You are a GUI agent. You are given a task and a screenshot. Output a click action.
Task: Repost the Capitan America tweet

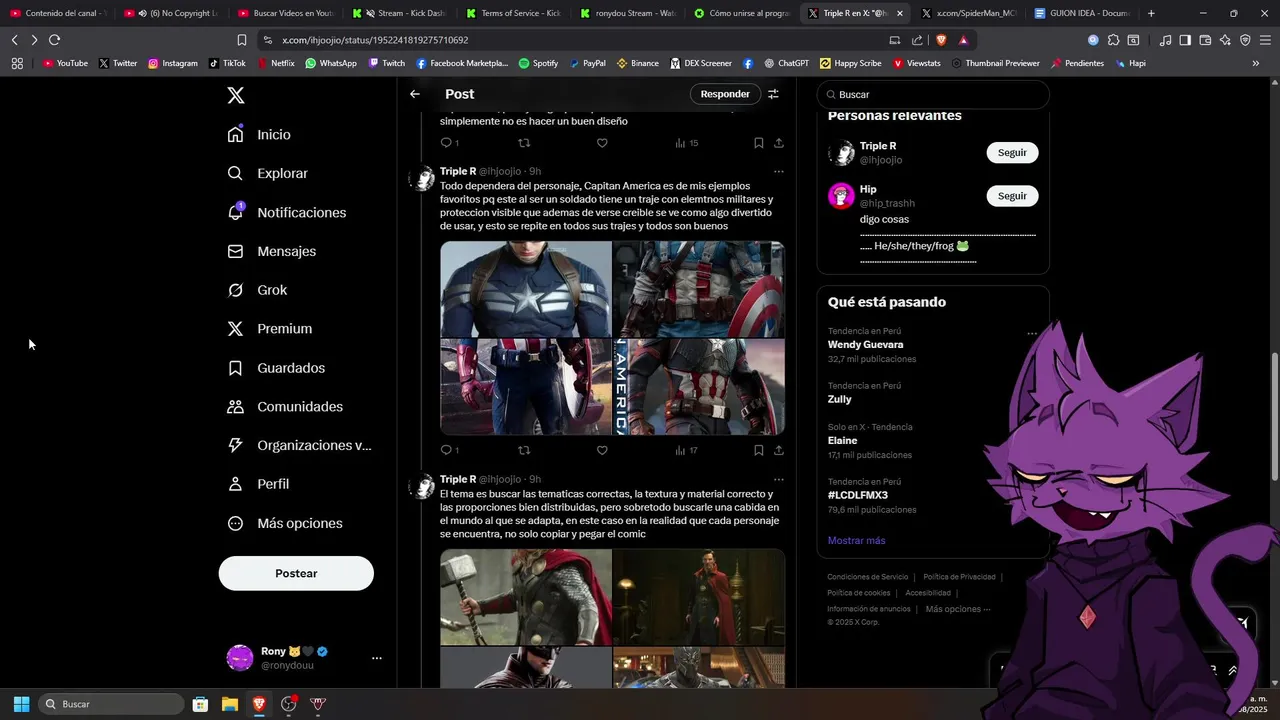pyautogui.click(x=524, y=450)
